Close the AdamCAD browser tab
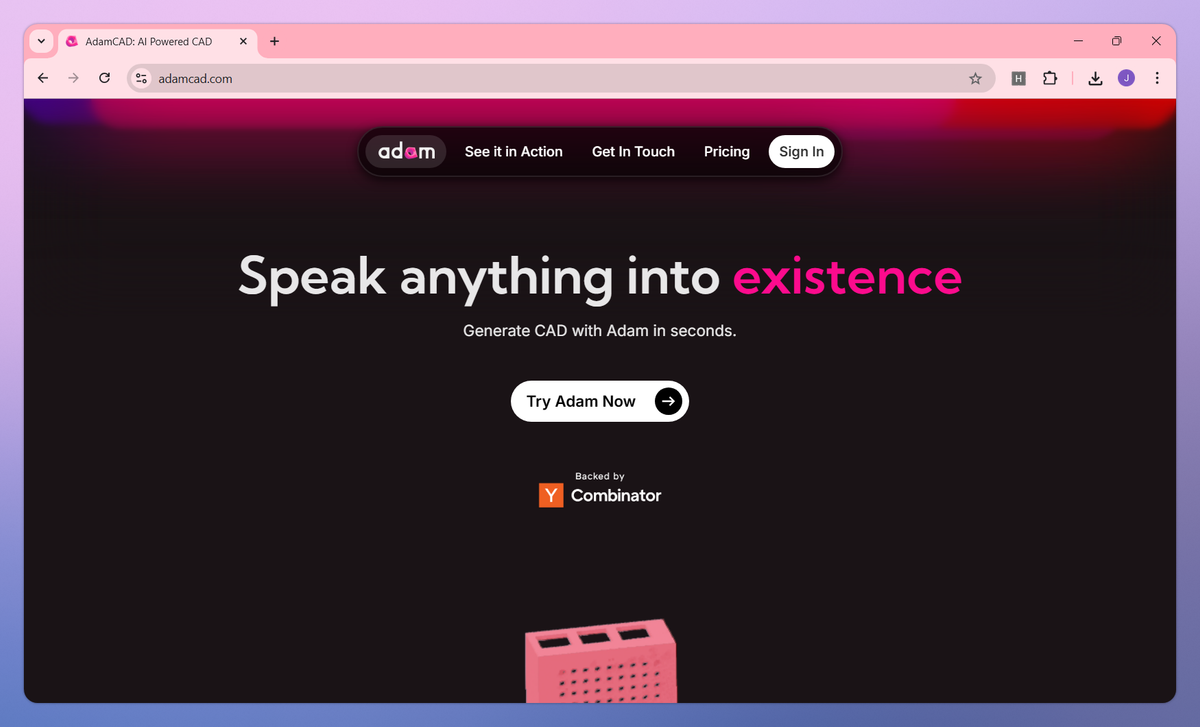1200x727 pixels. (243, 41)
